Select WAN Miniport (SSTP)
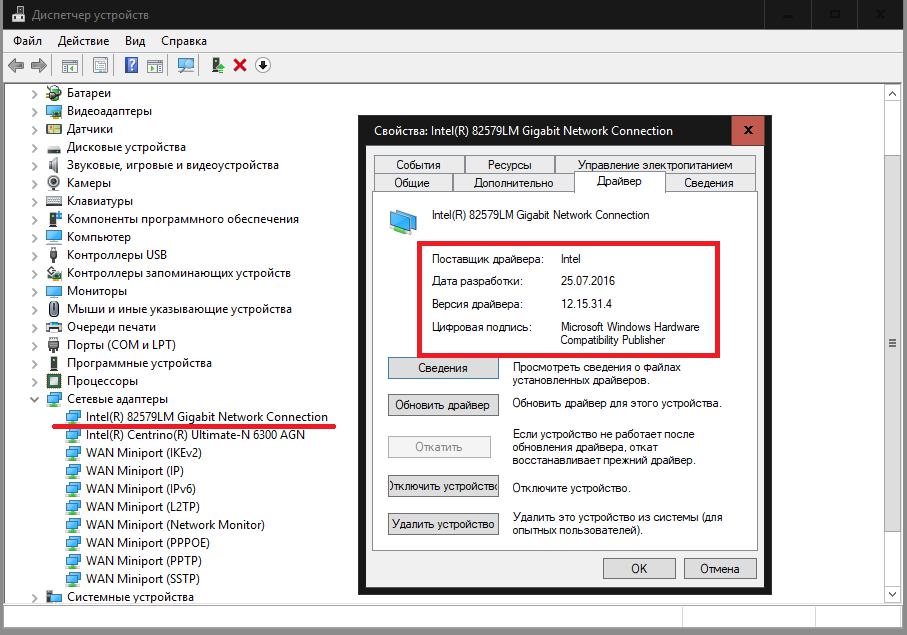This screenshot has width=907, height=635. [142, 578]
